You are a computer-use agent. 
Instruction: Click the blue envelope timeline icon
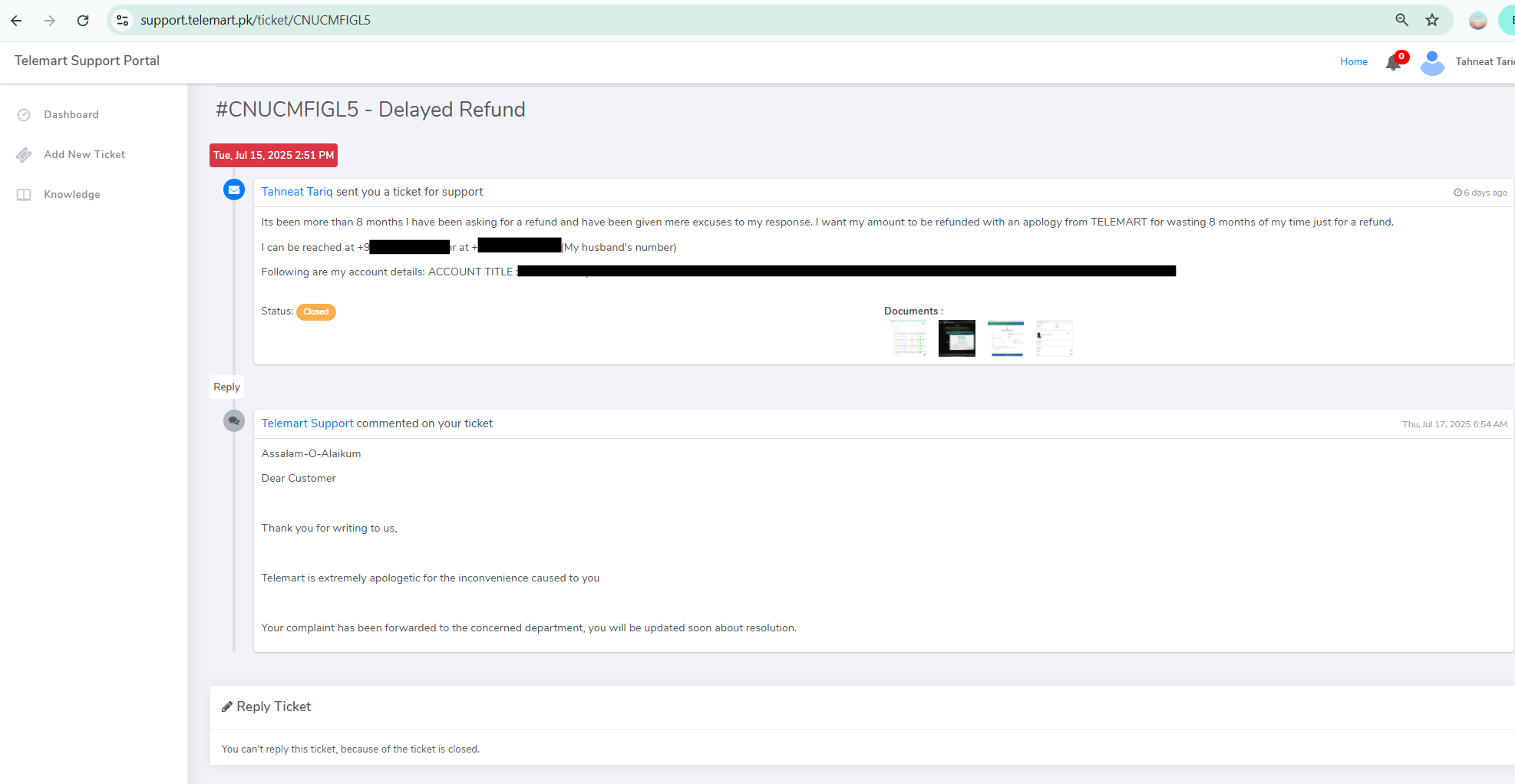click(x=234, y=189)
